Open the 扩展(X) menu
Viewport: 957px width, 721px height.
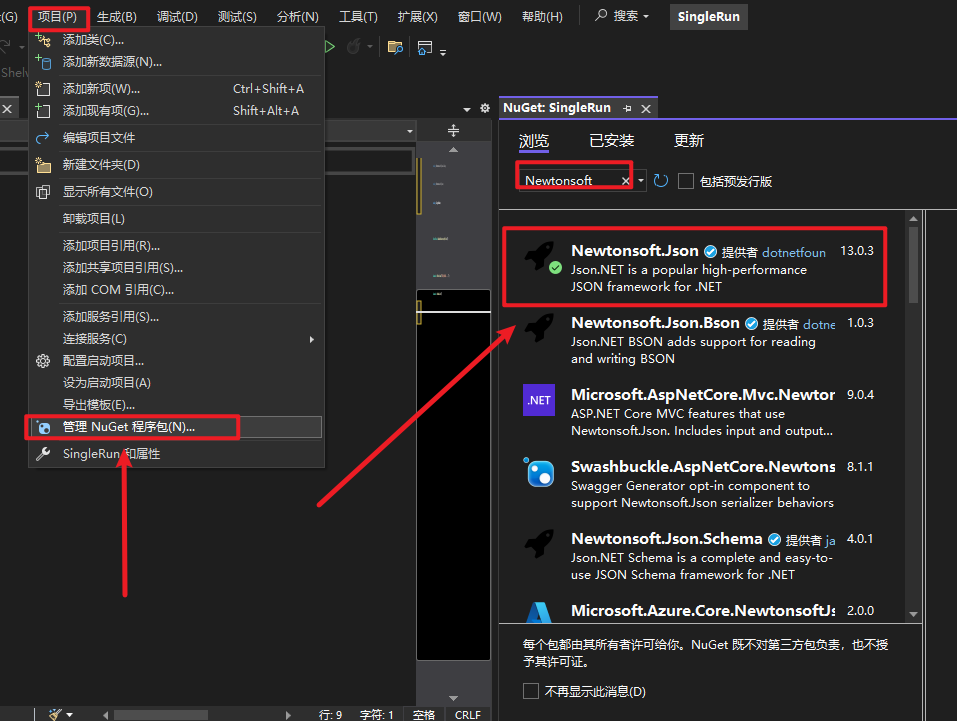pyautogui.click(x=417, y=16)
